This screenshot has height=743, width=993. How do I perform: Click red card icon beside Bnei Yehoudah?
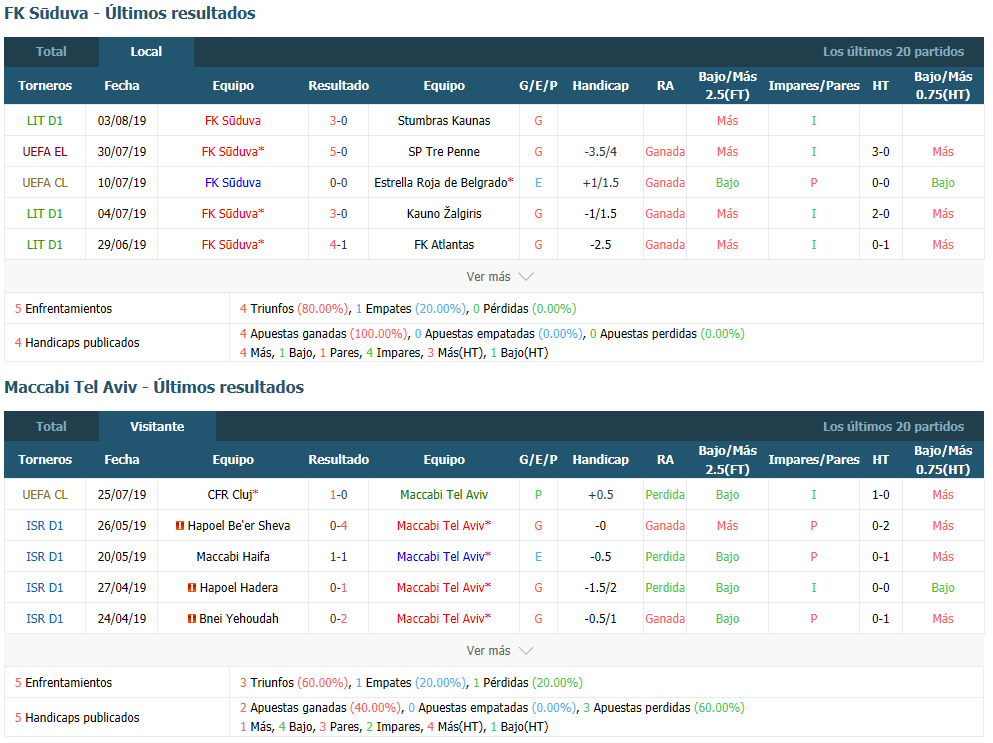click(192, 619)
